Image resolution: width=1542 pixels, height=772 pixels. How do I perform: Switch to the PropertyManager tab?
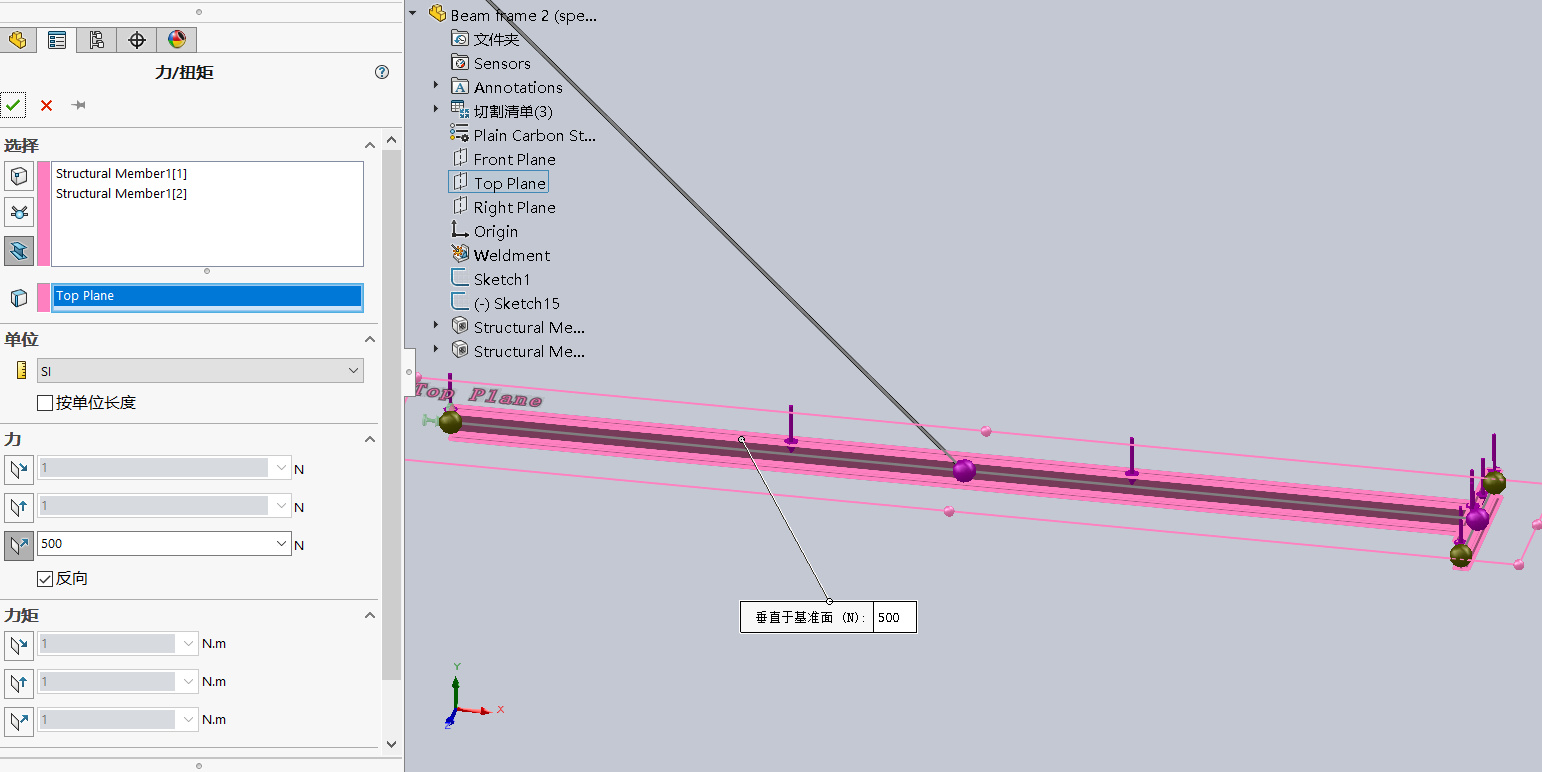[57, 40]
